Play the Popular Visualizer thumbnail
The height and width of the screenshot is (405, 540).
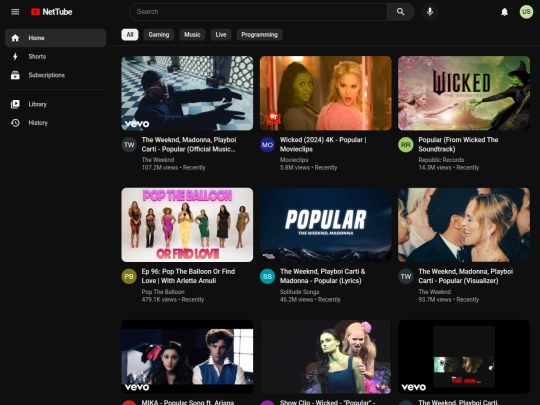464,225
